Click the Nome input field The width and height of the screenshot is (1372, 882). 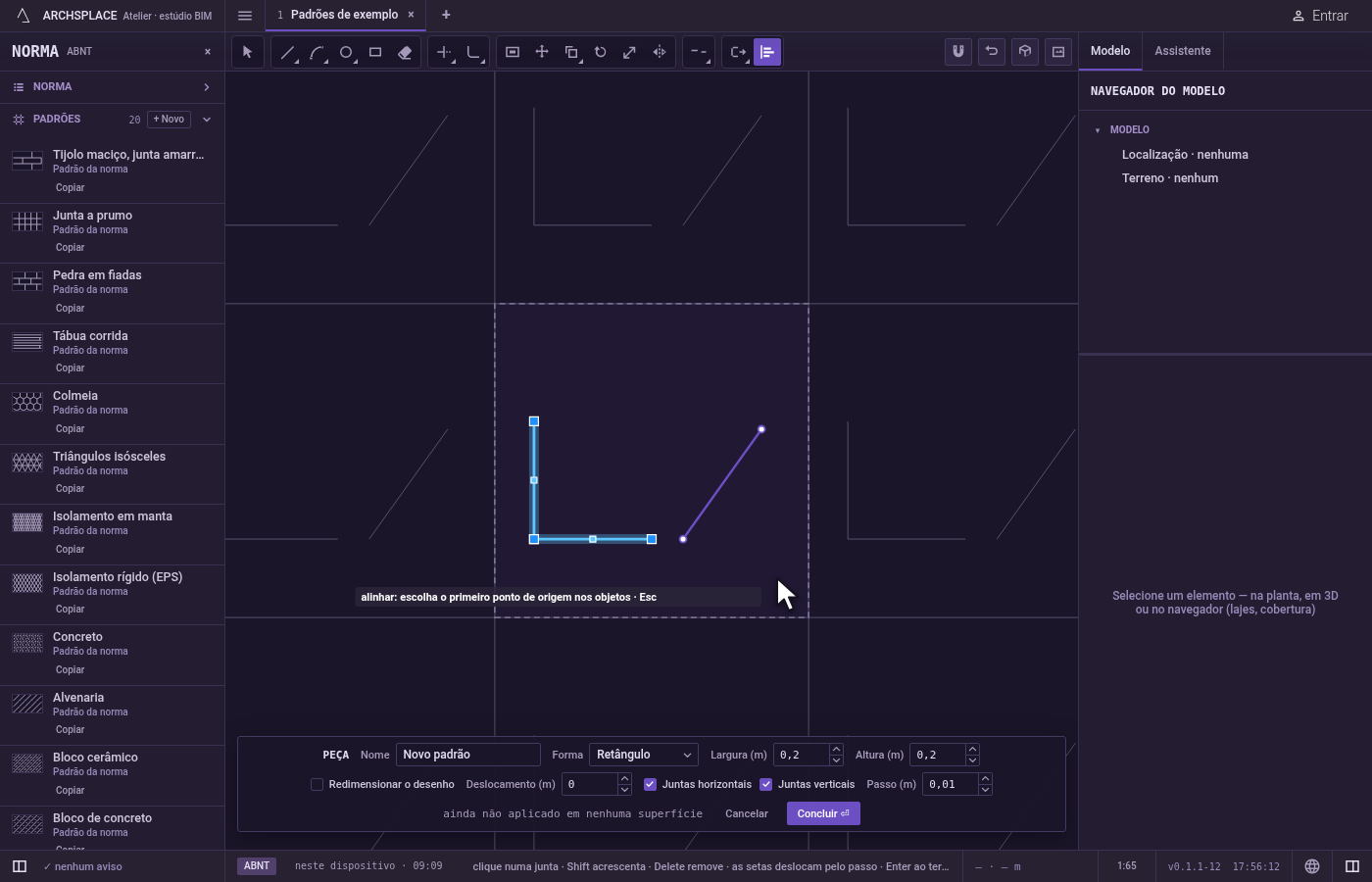click(468, 755)
